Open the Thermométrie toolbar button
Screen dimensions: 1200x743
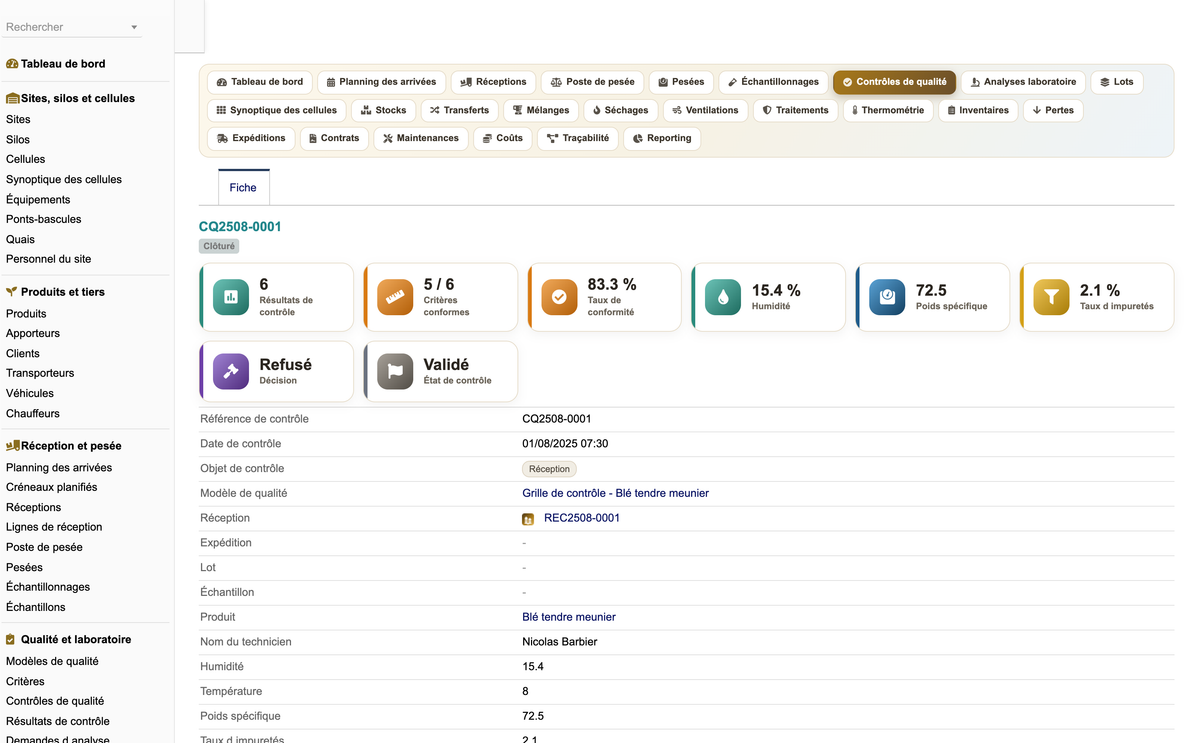click(x=888, y=110)
